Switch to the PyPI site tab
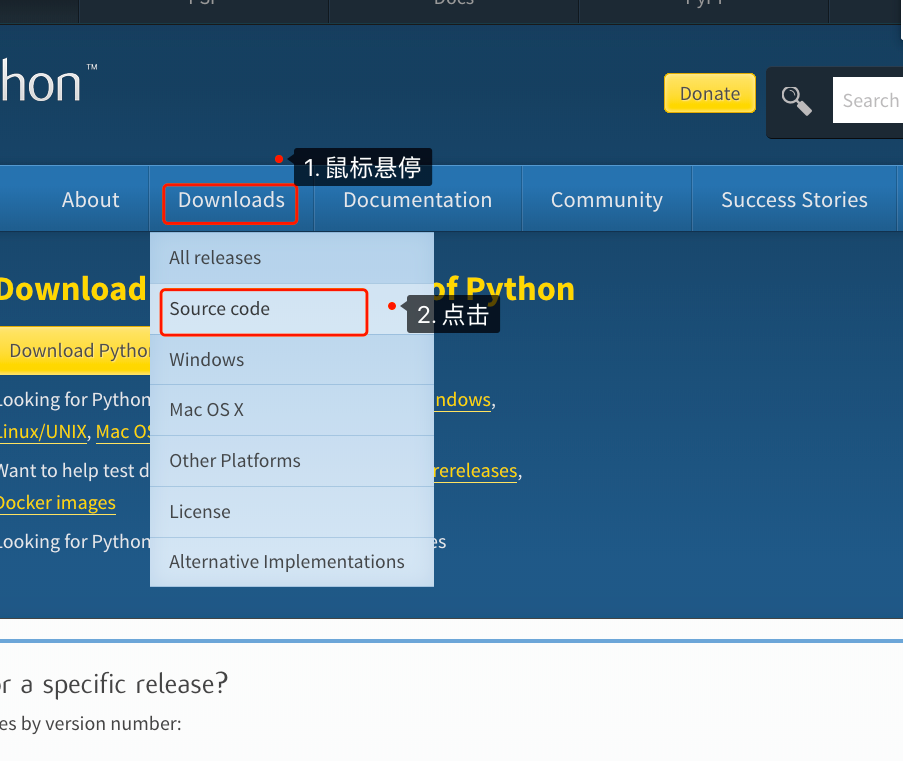Viewport: 903px width, 761px height. pos(703,4)
